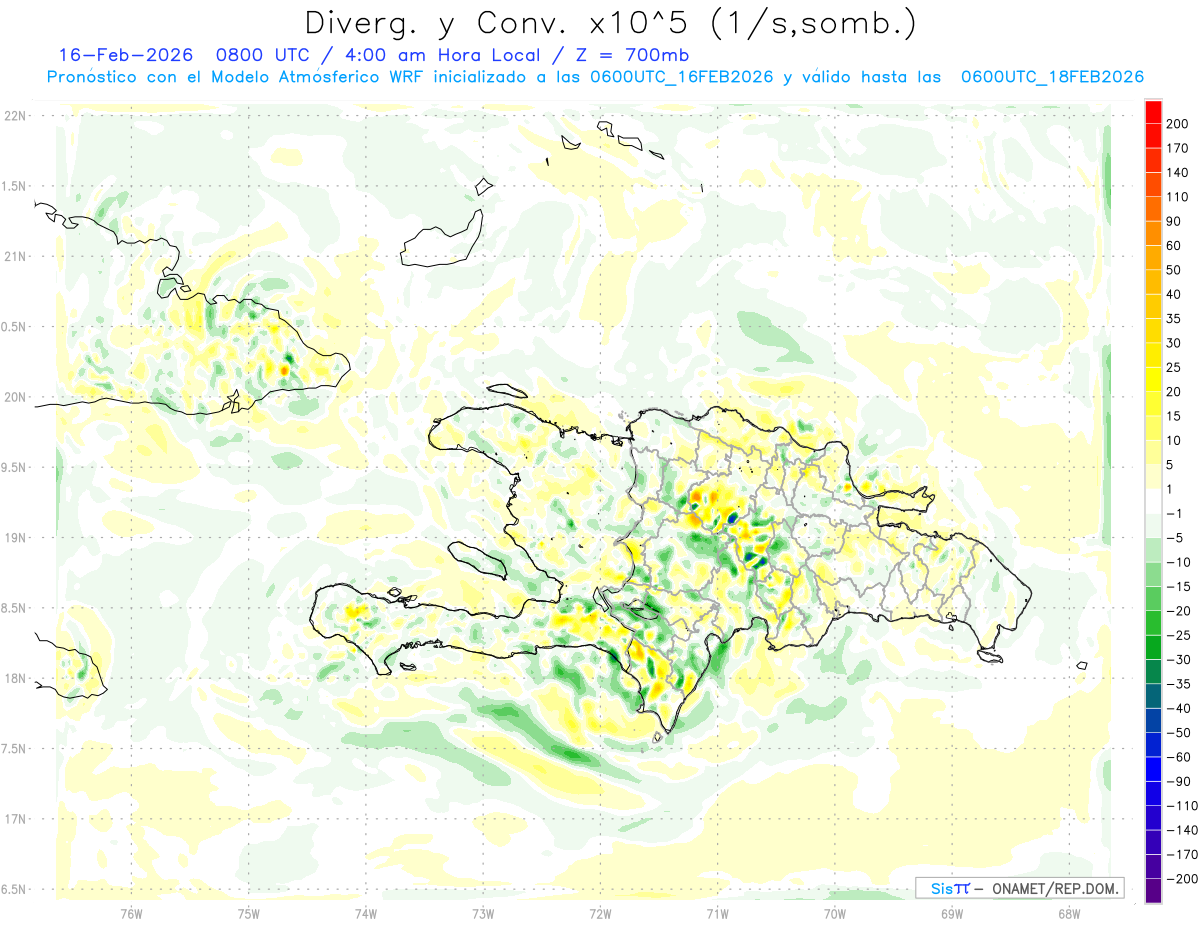Click the "7.5N" latitude label

coord(15,749)
